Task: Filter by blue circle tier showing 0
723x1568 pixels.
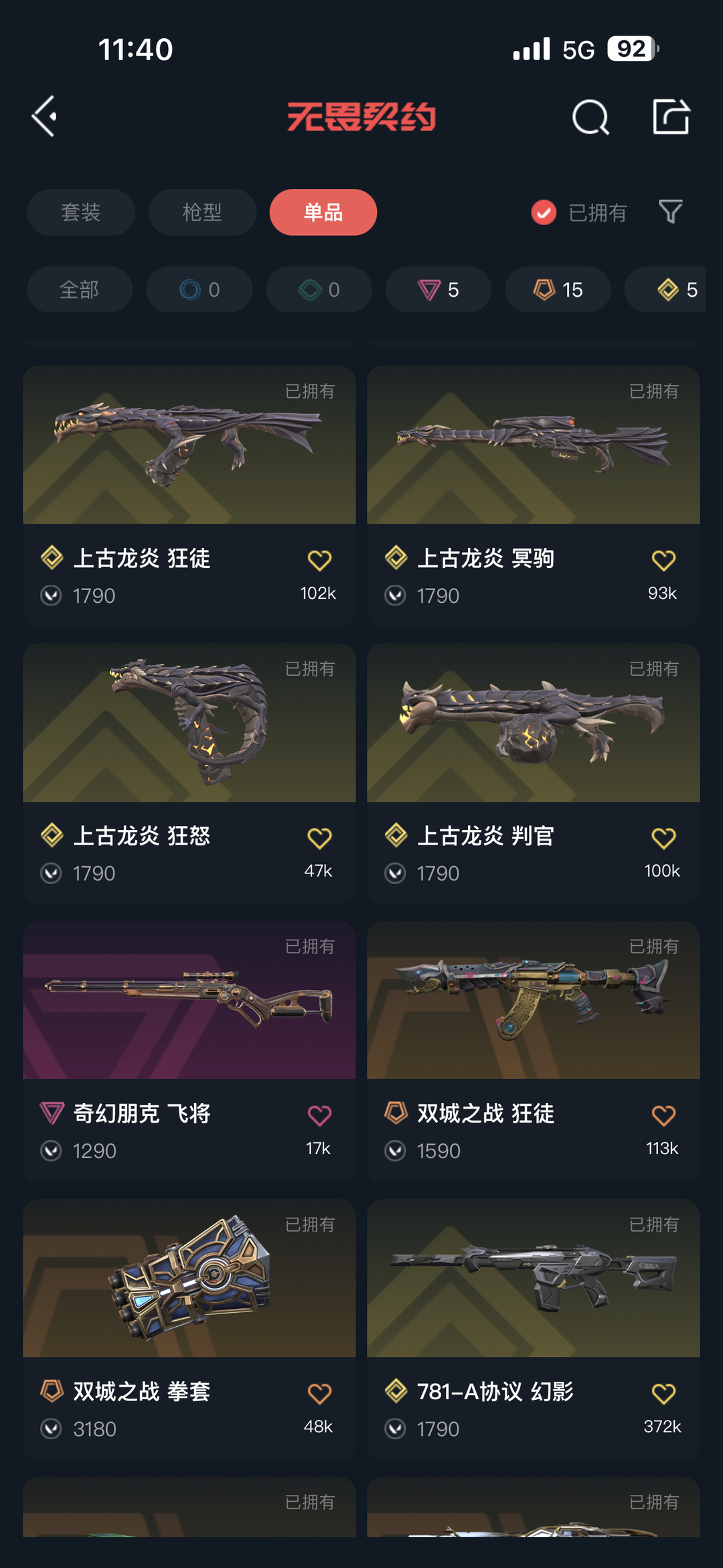Action: [199, 289]
